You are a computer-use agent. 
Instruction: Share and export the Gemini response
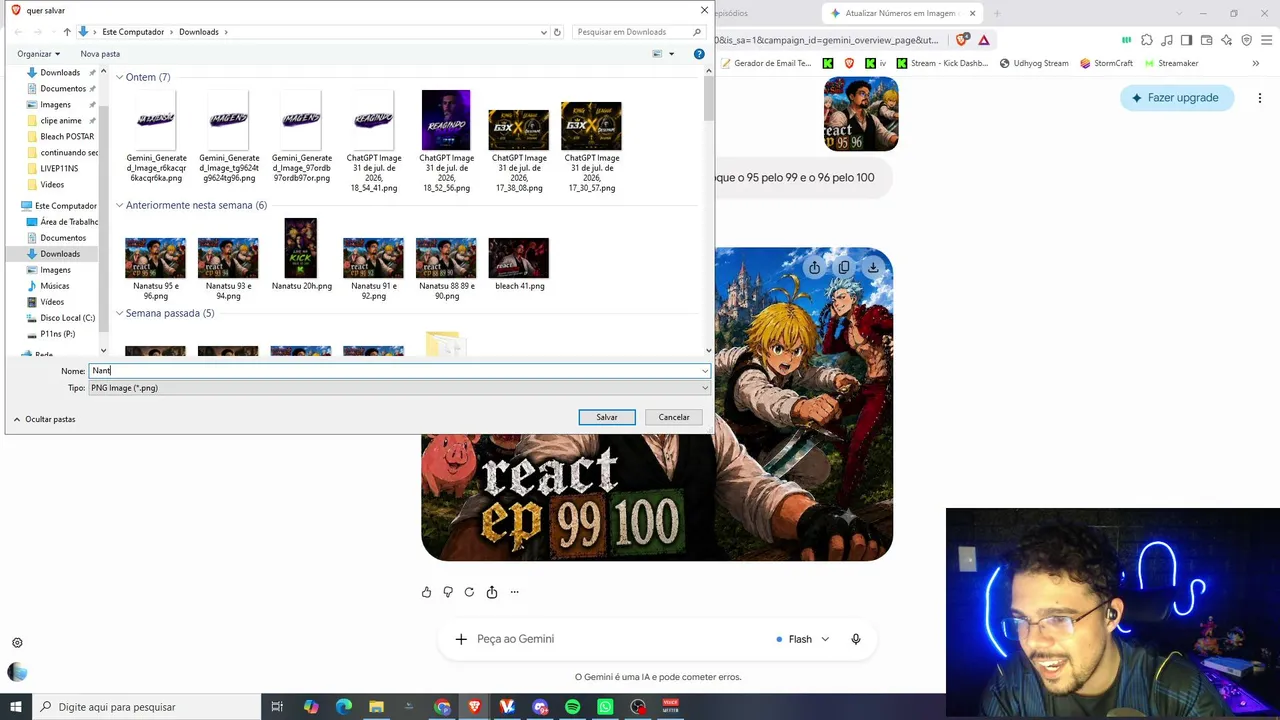(492, 592)
